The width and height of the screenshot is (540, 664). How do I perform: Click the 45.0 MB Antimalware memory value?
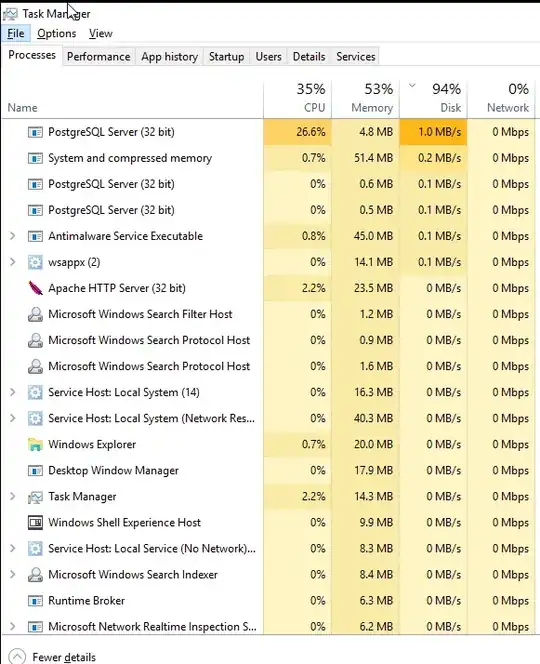[374, 236]
